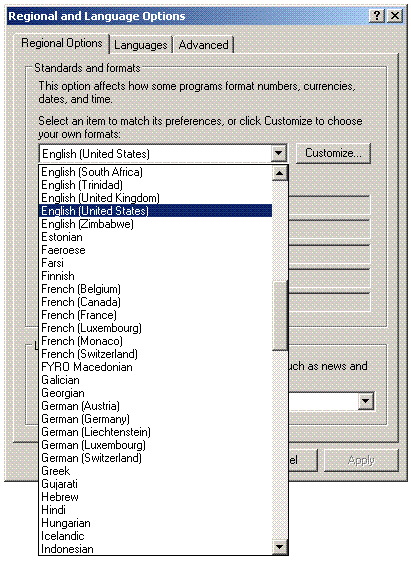Switch to the Languages tab
The image size is (411, 565).
[141, 45]
